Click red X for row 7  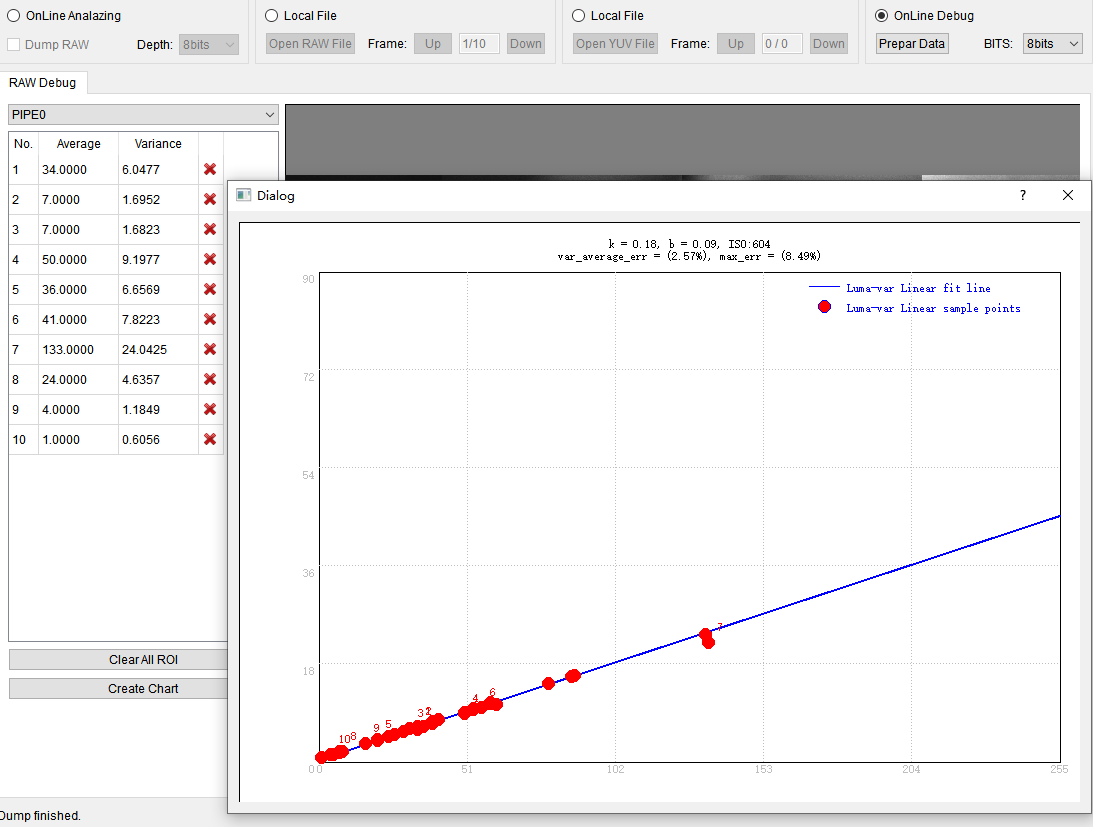coord(210,349)
